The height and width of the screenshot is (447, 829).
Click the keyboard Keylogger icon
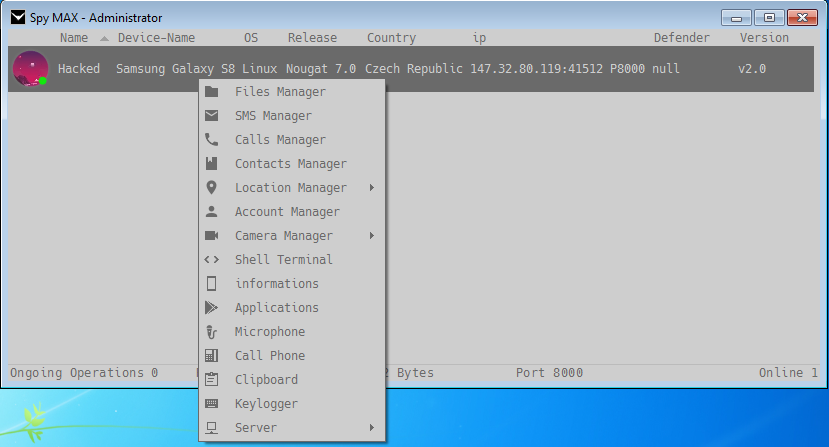(x=211, y=404)
